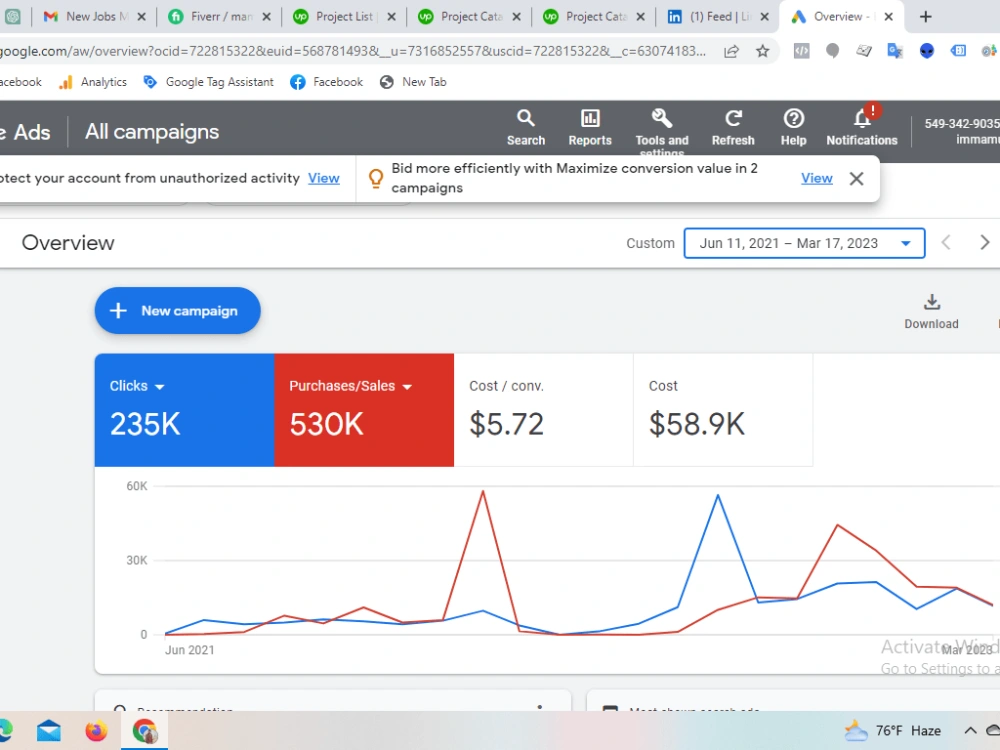Open the Google Ads Search tool
Image resolution: width=1000 pixels, height=750 pixels.
point(526,128)
